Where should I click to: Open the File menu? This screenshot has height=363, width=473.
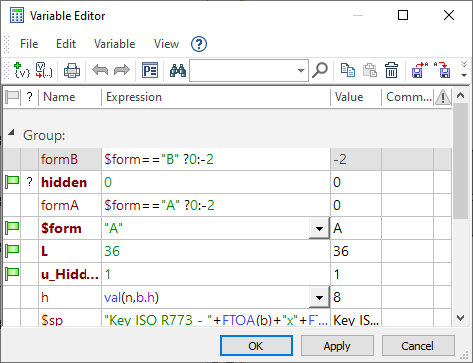tap(29, 44)
